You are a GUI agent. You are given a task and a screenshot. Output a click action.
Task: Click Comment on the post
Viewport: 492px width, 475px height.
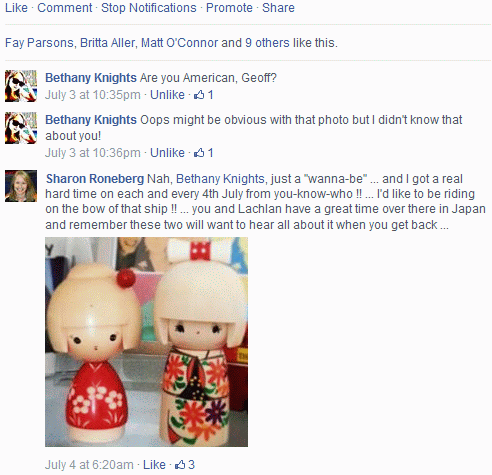pyautogui.click(x=65, y=8)
